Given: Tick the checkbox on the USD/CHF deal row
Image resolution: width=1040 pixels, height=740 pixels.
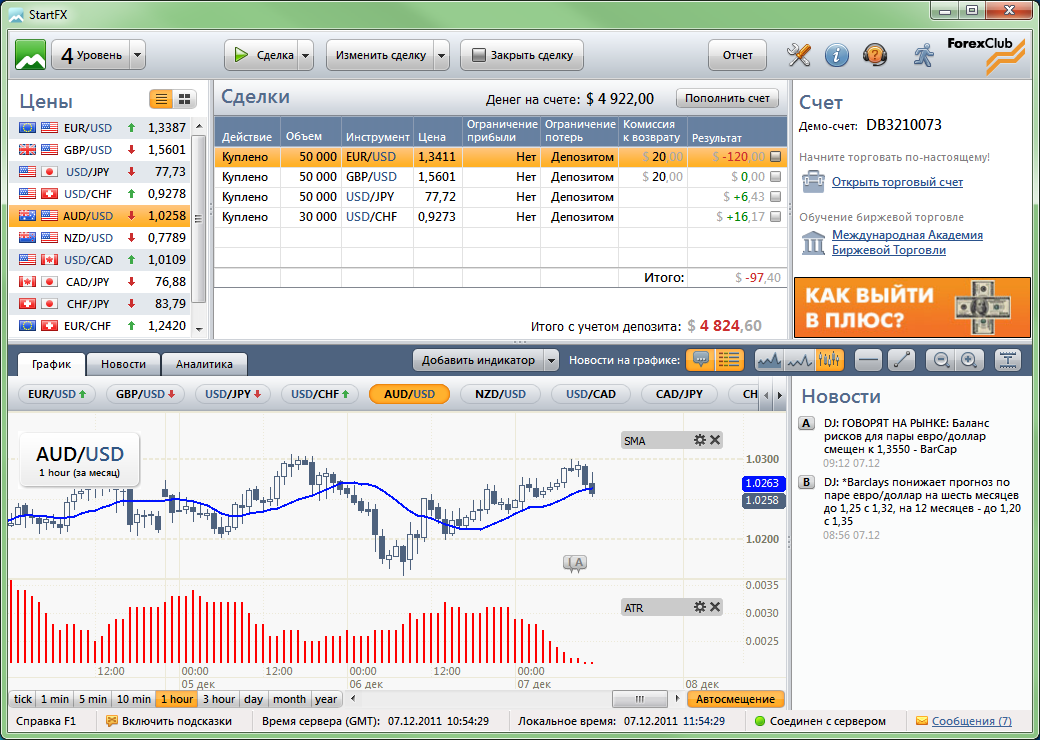Looking at the screenshot, I should click(776, 217).
